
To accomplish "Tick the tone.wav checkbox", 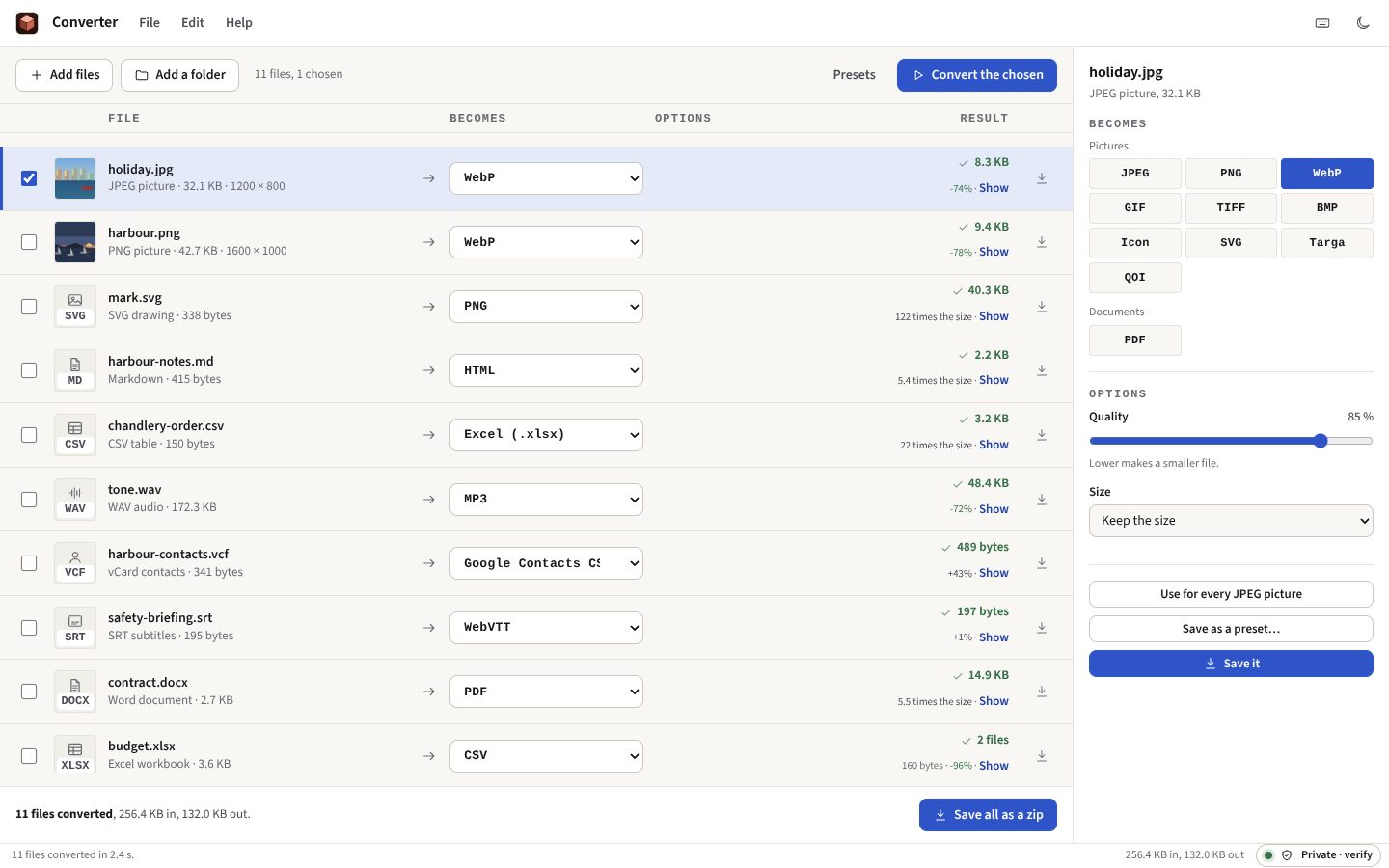I will [29, 500].
